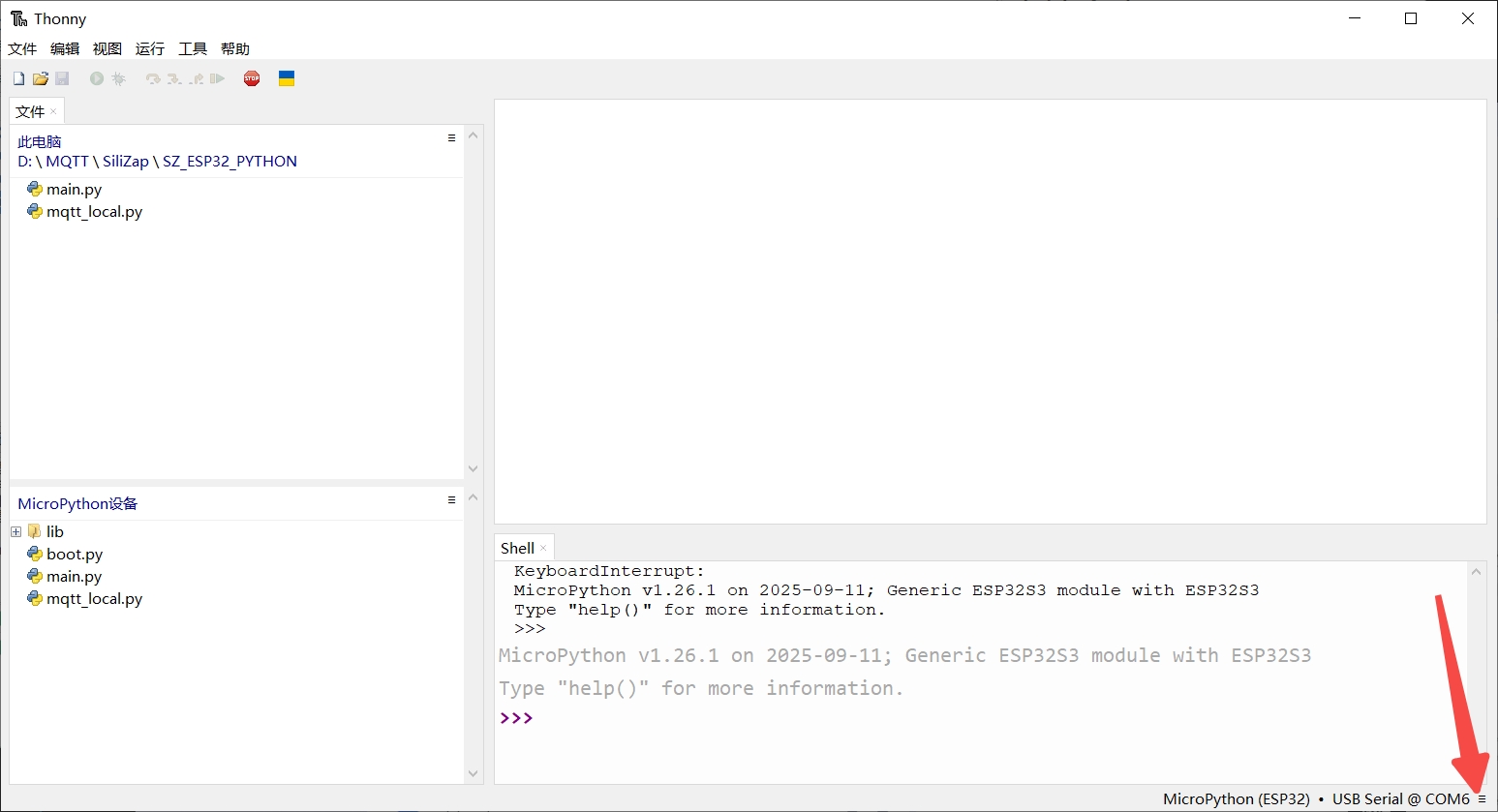
Task: Open the Files panel hamburger menu icon
Action: pyautogui.click(x=450, y=137)
